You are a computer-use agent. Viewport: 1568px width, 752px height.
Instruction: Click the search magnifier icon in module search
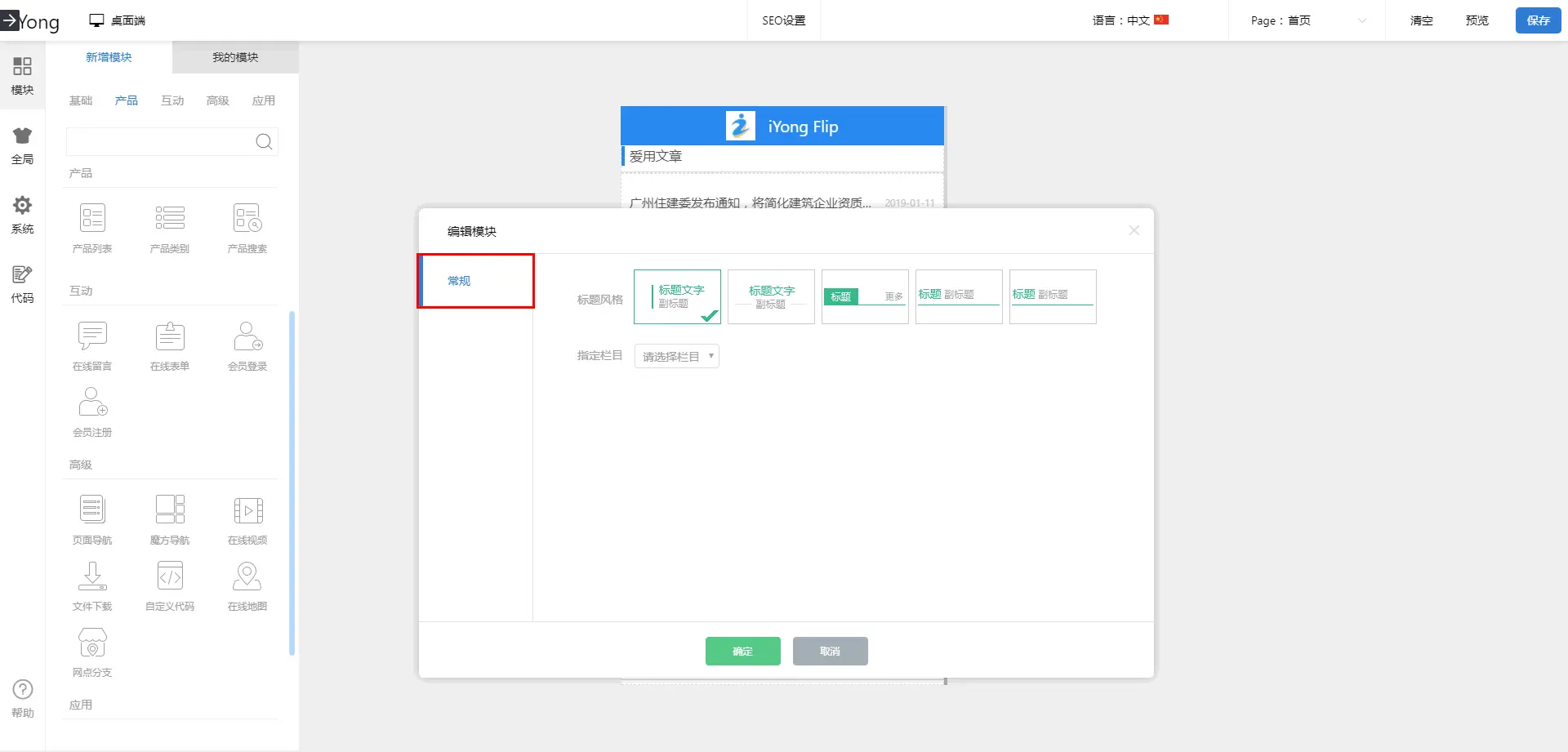264,142
